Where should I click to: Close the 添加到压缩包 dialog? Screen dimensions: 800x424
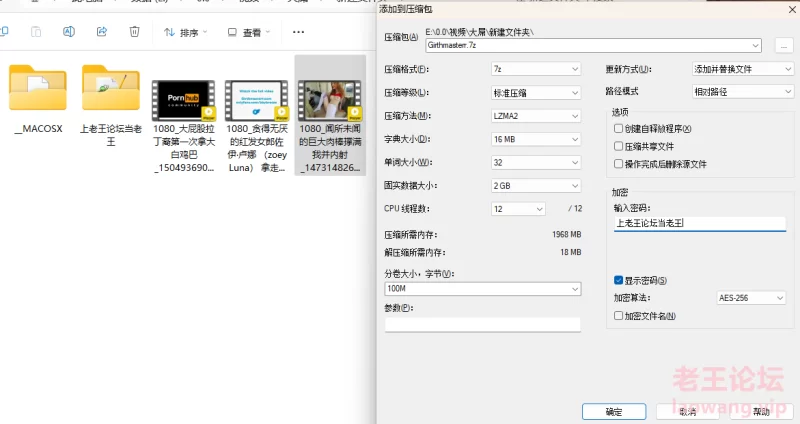[792, 9]
